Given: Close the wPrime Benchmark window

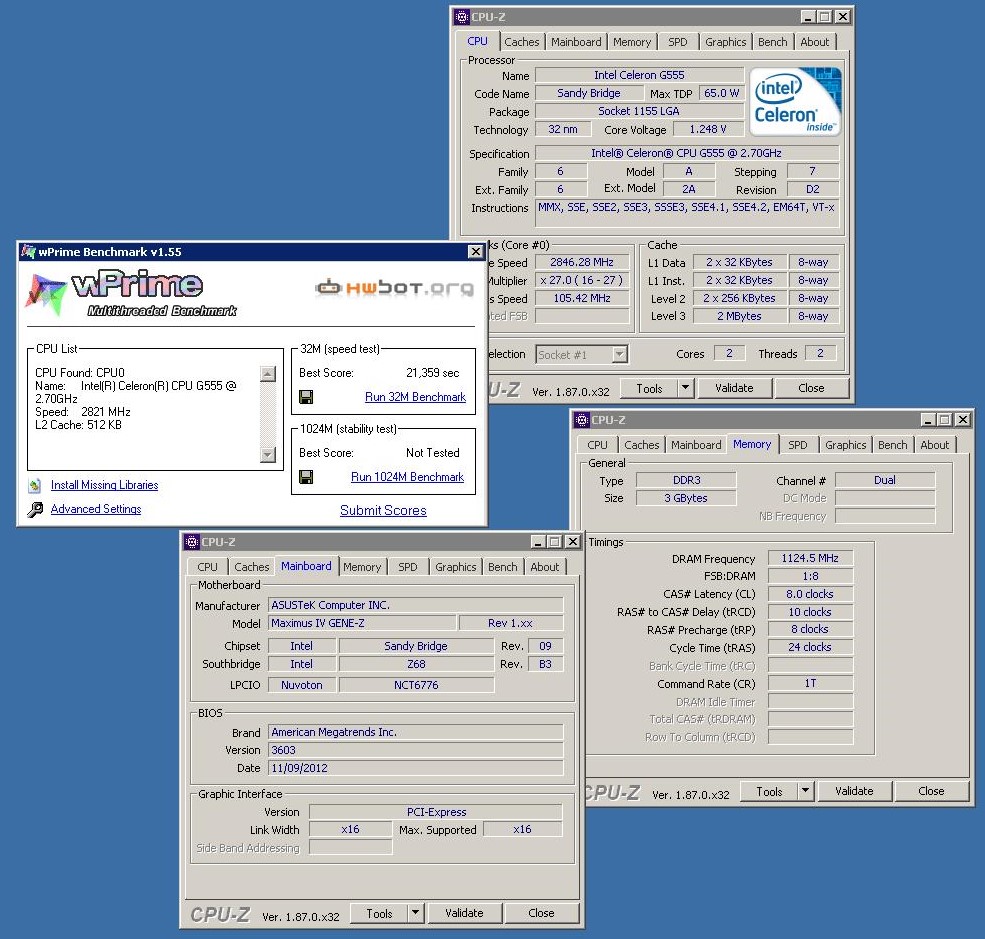Looking at the screenshot, I should pos(476,252).
